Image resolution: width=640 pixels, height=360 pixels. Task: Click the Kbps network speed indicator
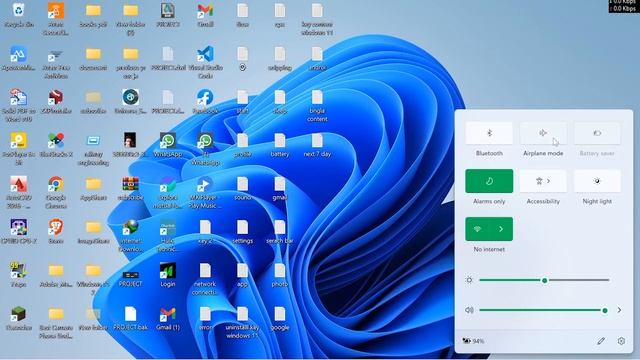624,6
